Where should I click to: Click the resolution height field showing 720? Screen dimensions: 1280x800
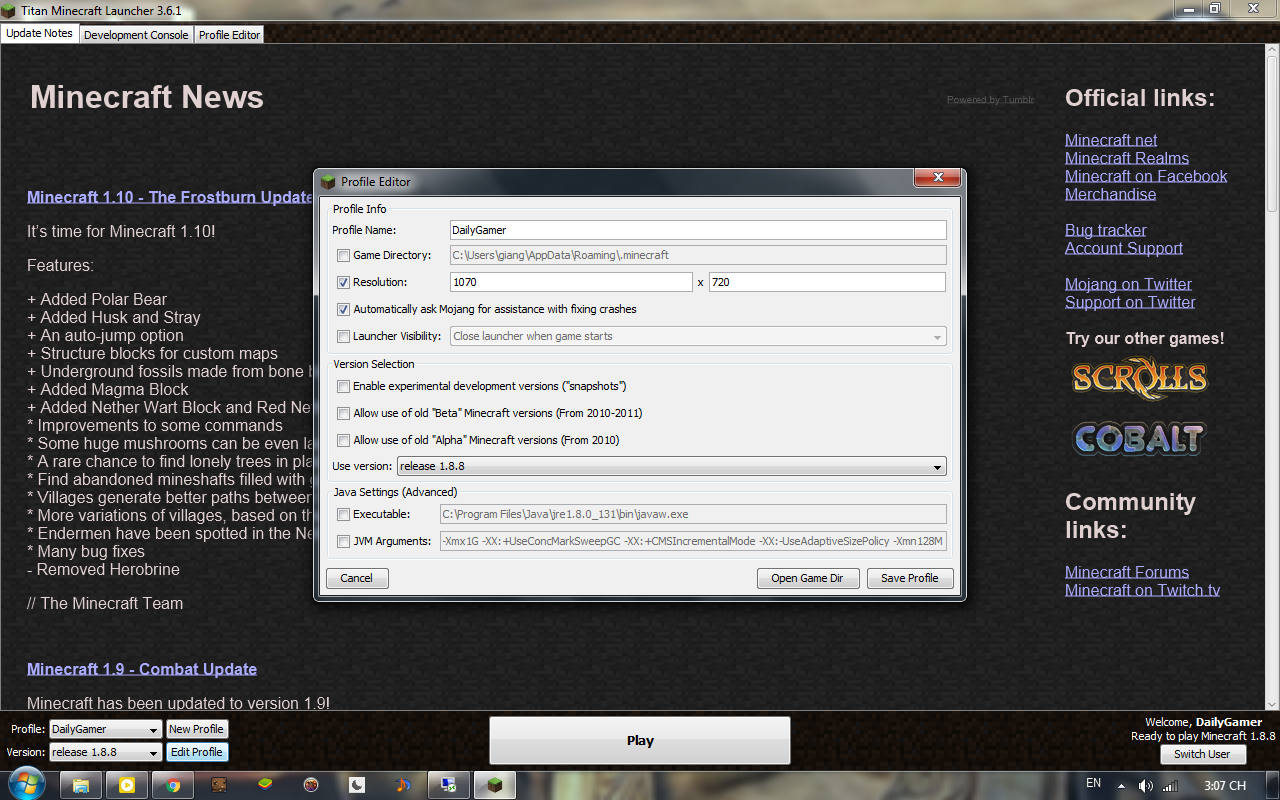[827, 282]
